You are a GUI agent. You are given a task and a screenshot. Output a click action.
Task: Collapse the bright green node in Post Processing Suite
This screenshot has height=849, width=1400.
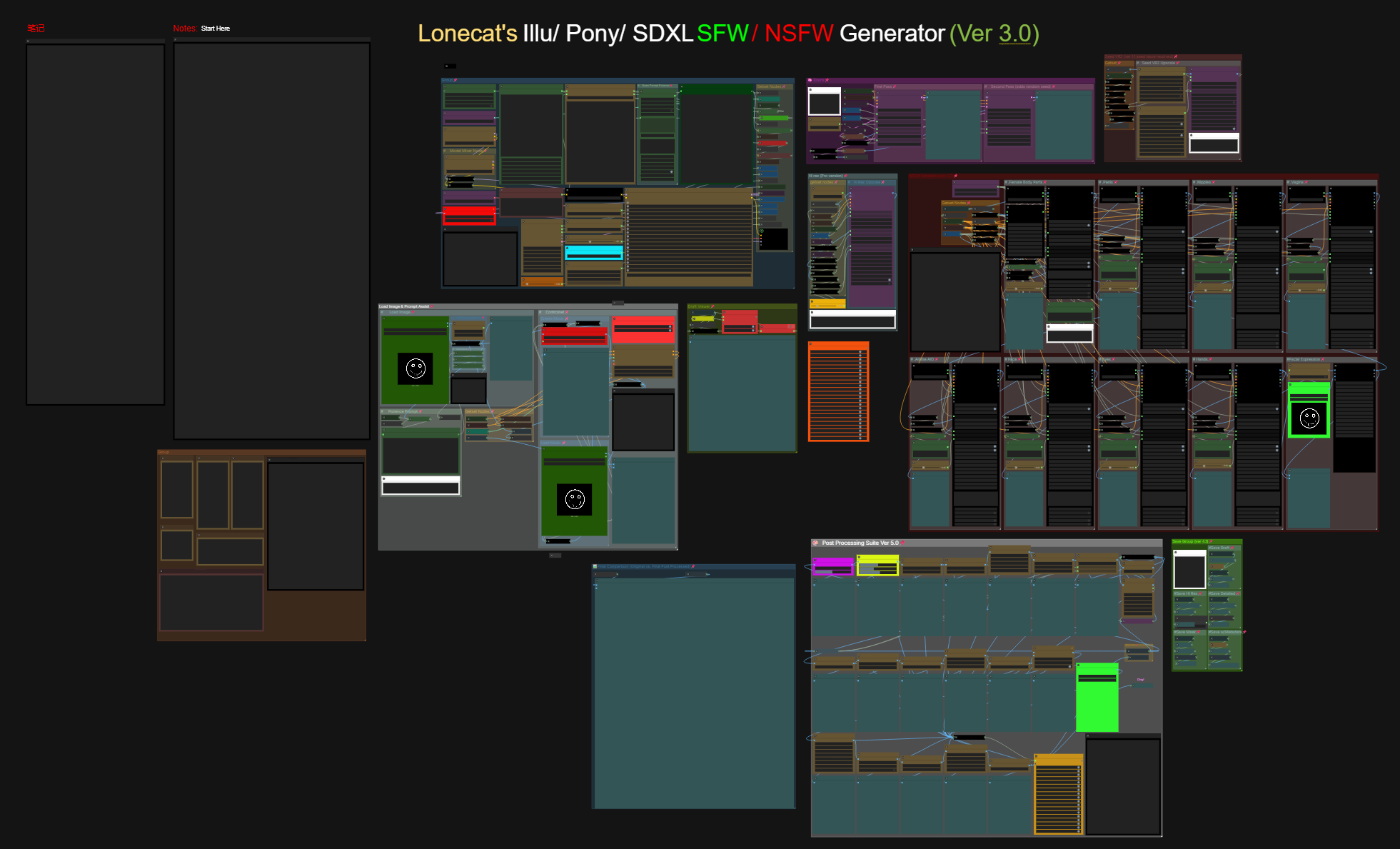pos(1079,665)
